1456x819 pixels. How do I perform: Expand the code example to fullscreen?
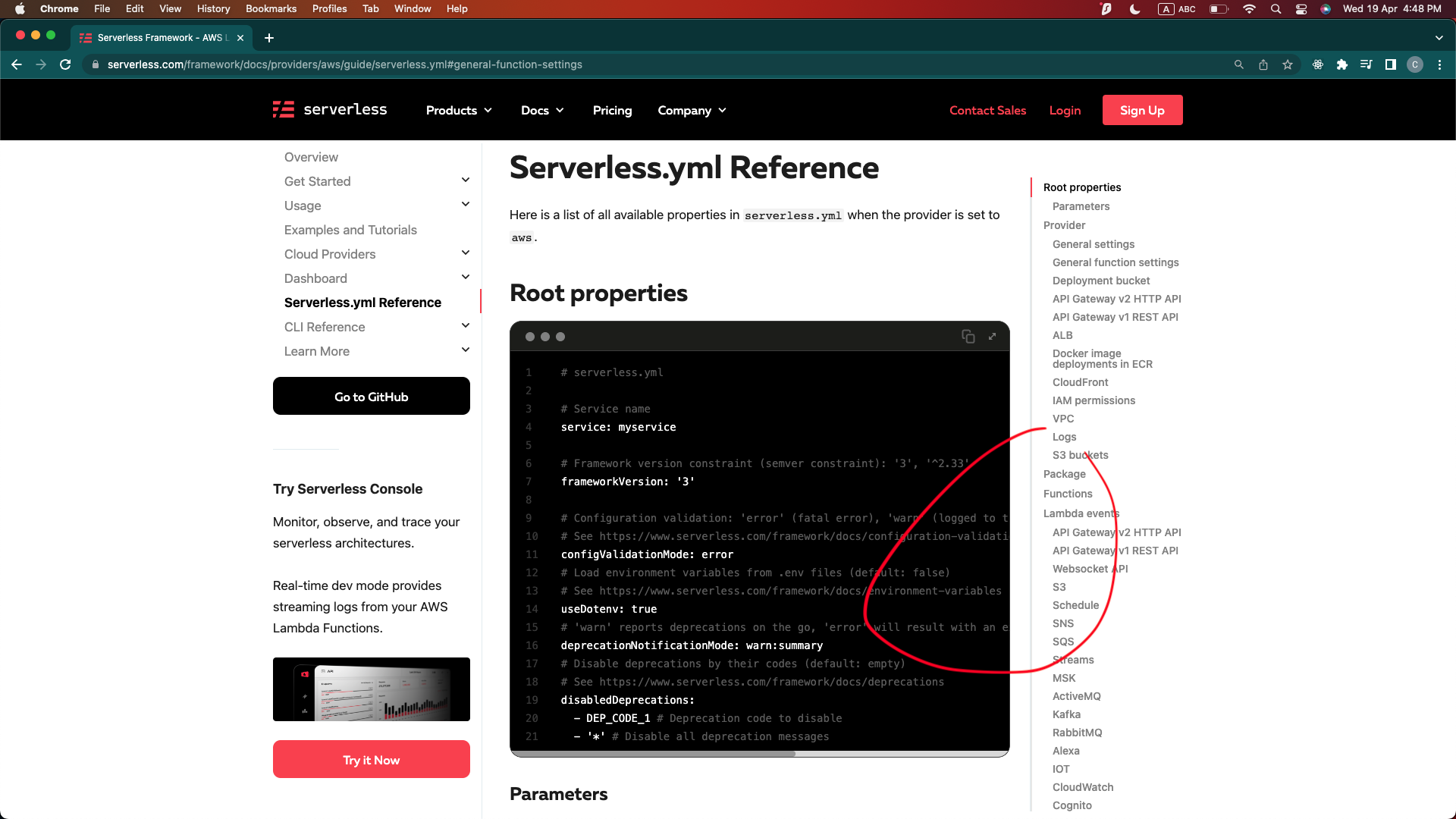click(992, 336)
